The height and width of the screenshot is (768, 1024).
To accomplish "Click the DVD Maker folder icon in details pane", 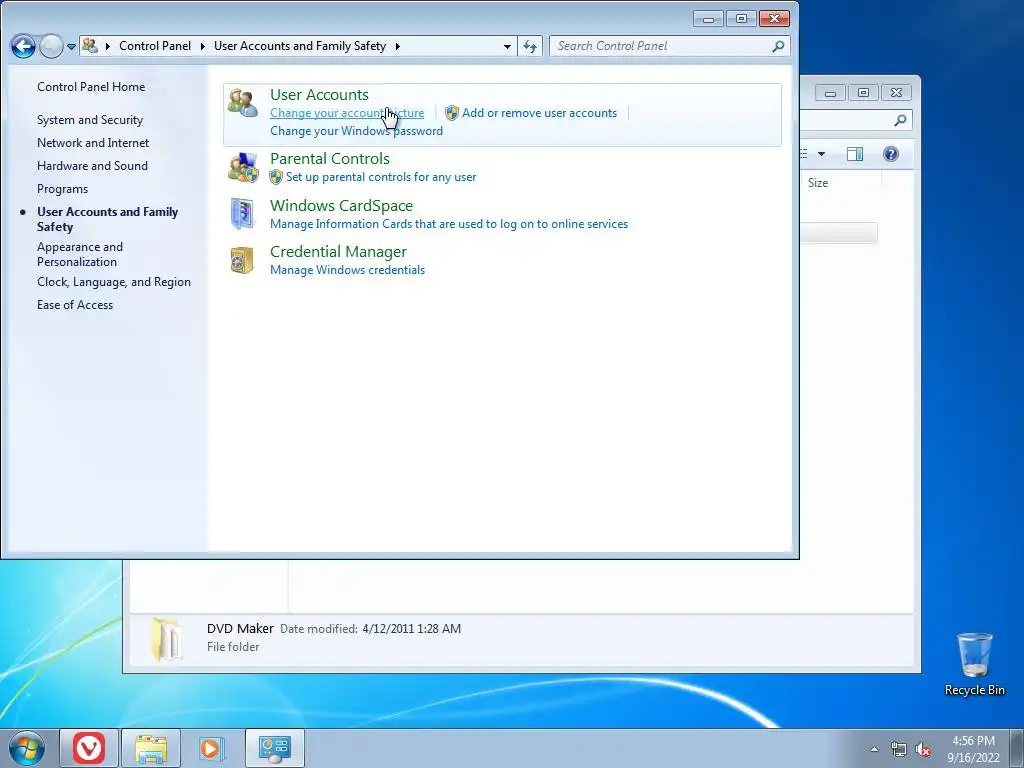I will [x=167, y=639].
